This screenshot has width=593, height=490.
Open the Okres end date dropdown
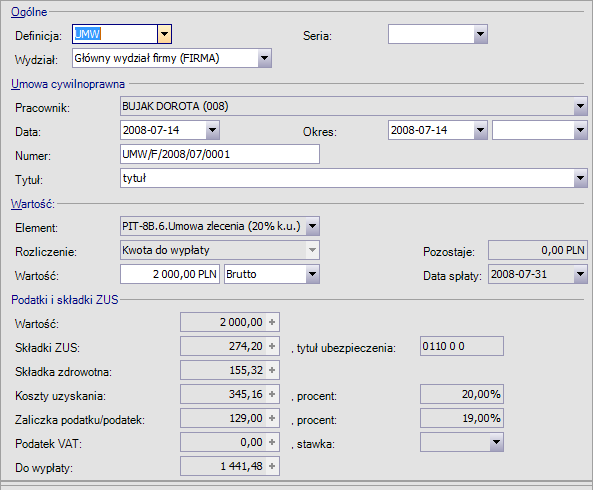580,130
